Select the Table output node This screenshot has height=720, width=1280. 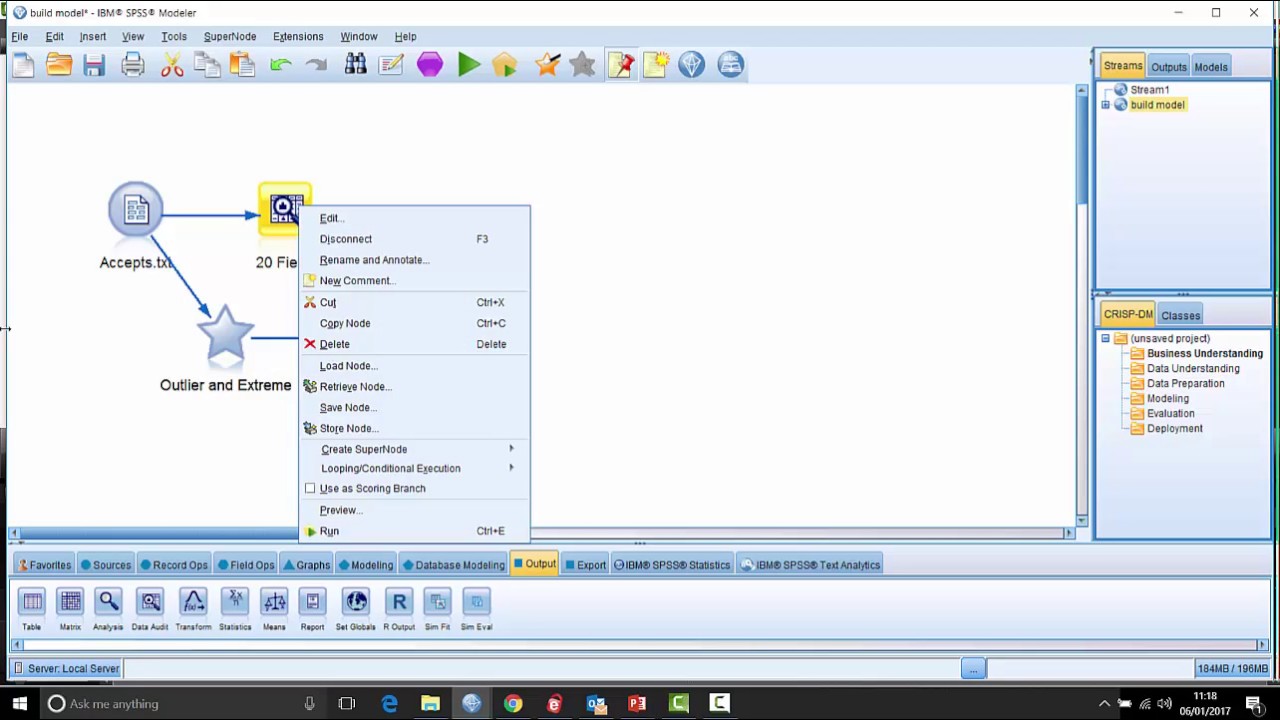click(x=32, y=609)
